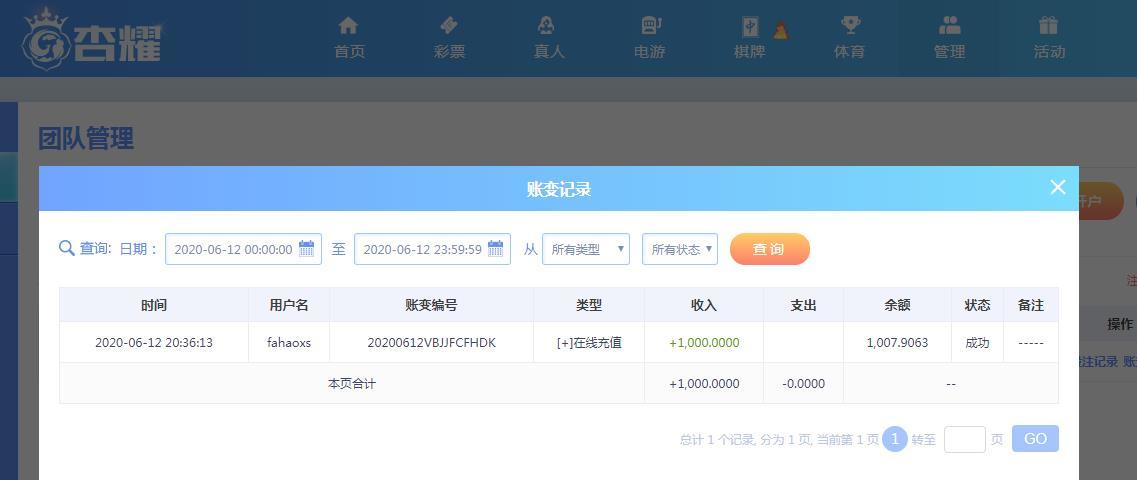Image resolution: width=1137 pixels, height=480 pixels.
Task: Select page 1 in pagination
Action: point(895,439)
